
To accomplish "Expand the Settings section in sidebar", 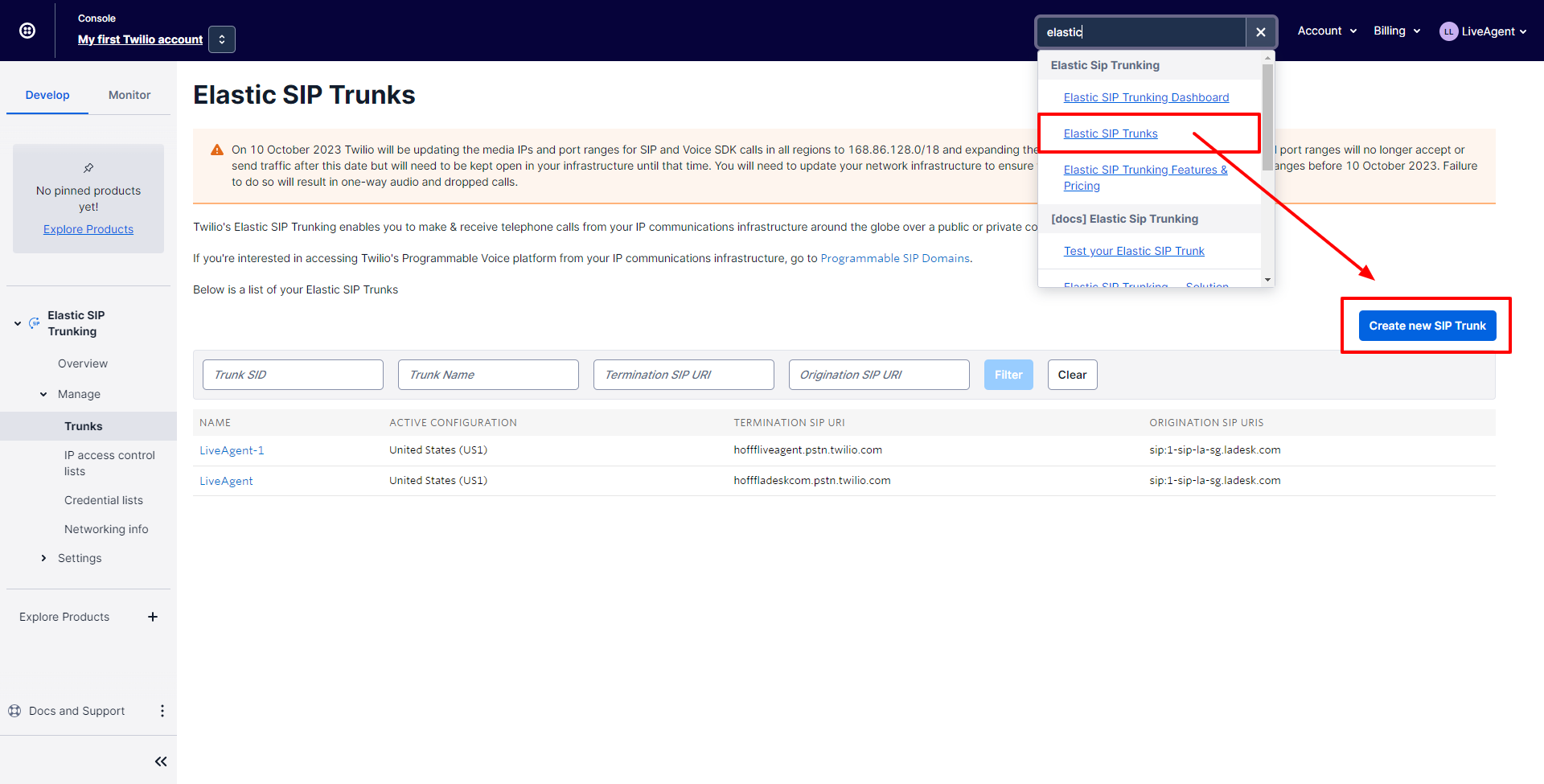I will point(44,558).
